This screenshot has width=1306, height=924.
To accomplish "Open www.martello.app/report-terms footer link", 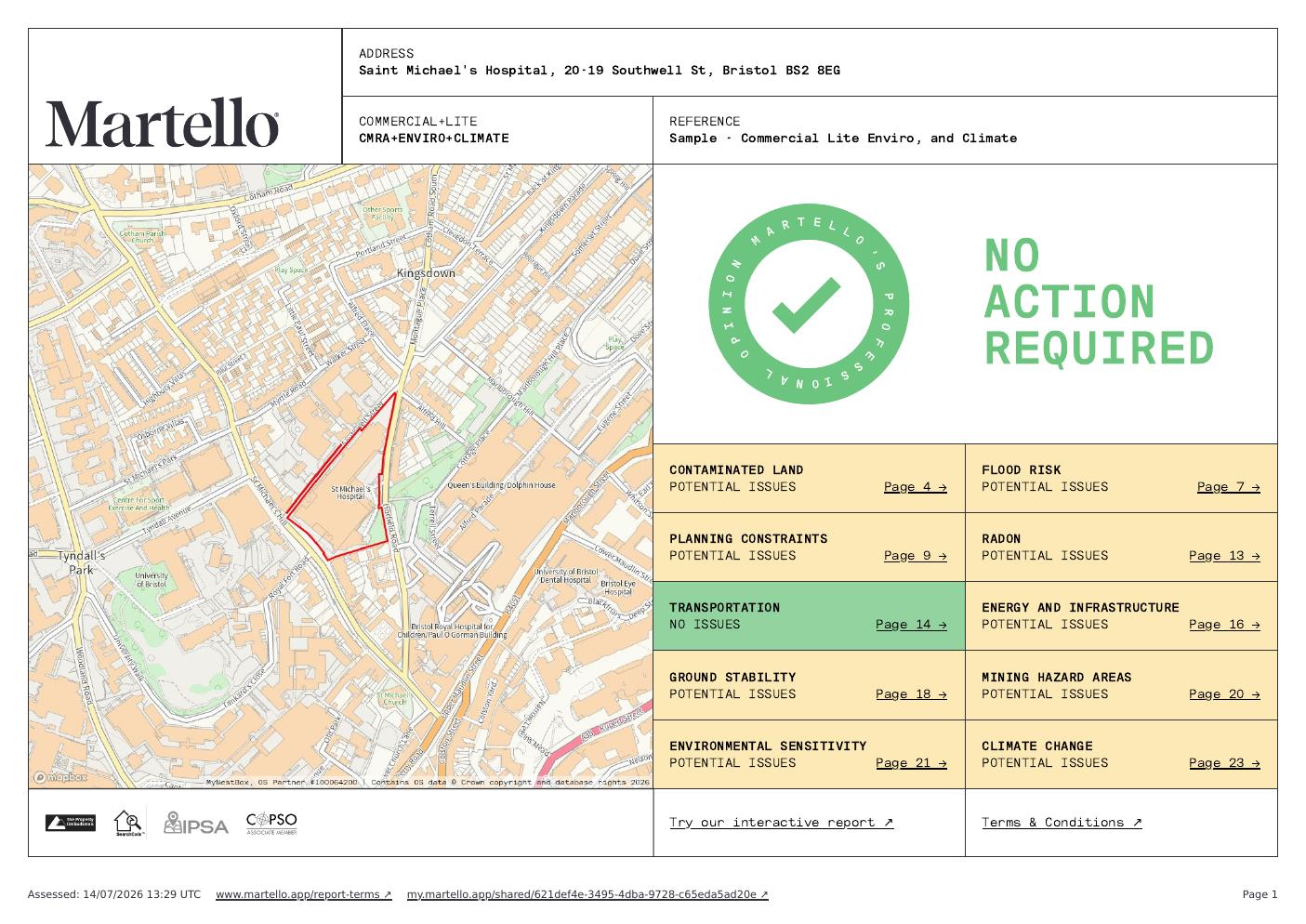I will [304, 895].
